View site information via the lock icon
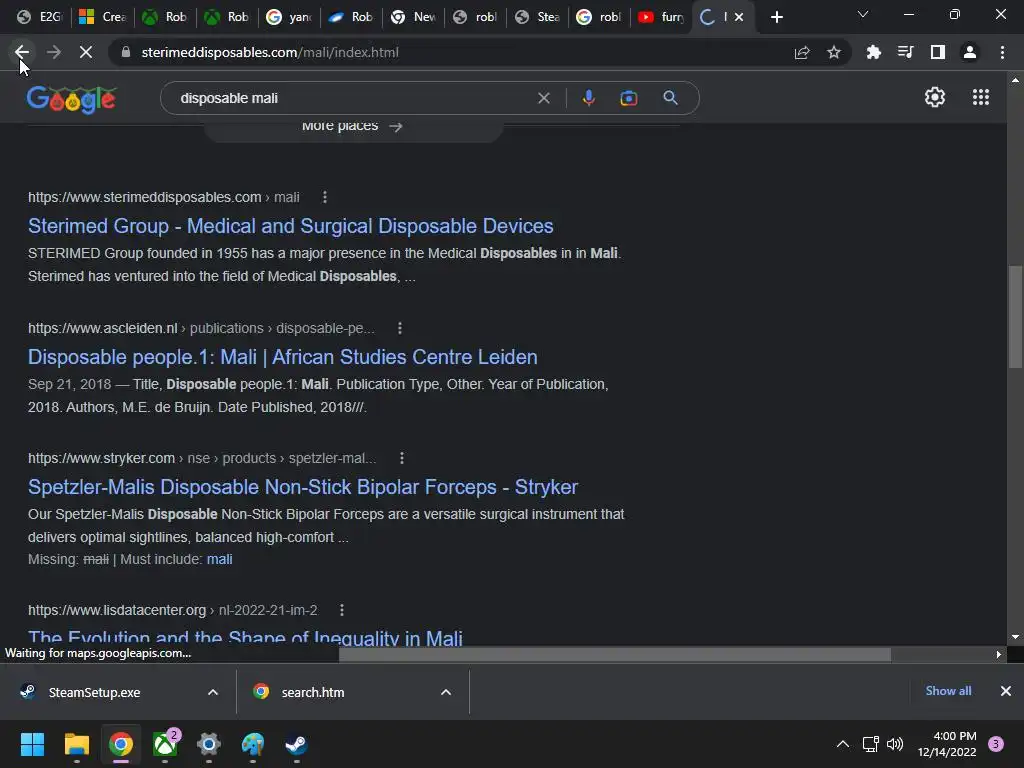Image resolution: width=1024 pixels, height=768 pixels. (126, 52)
